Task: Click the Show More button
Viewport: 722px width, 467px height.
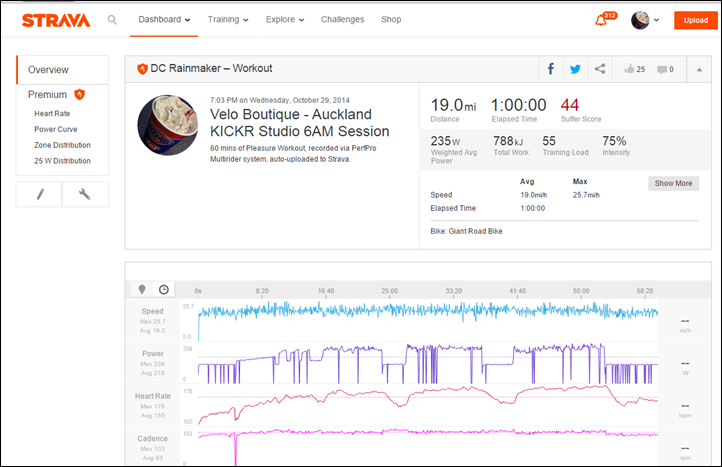Action: point(673,183)
